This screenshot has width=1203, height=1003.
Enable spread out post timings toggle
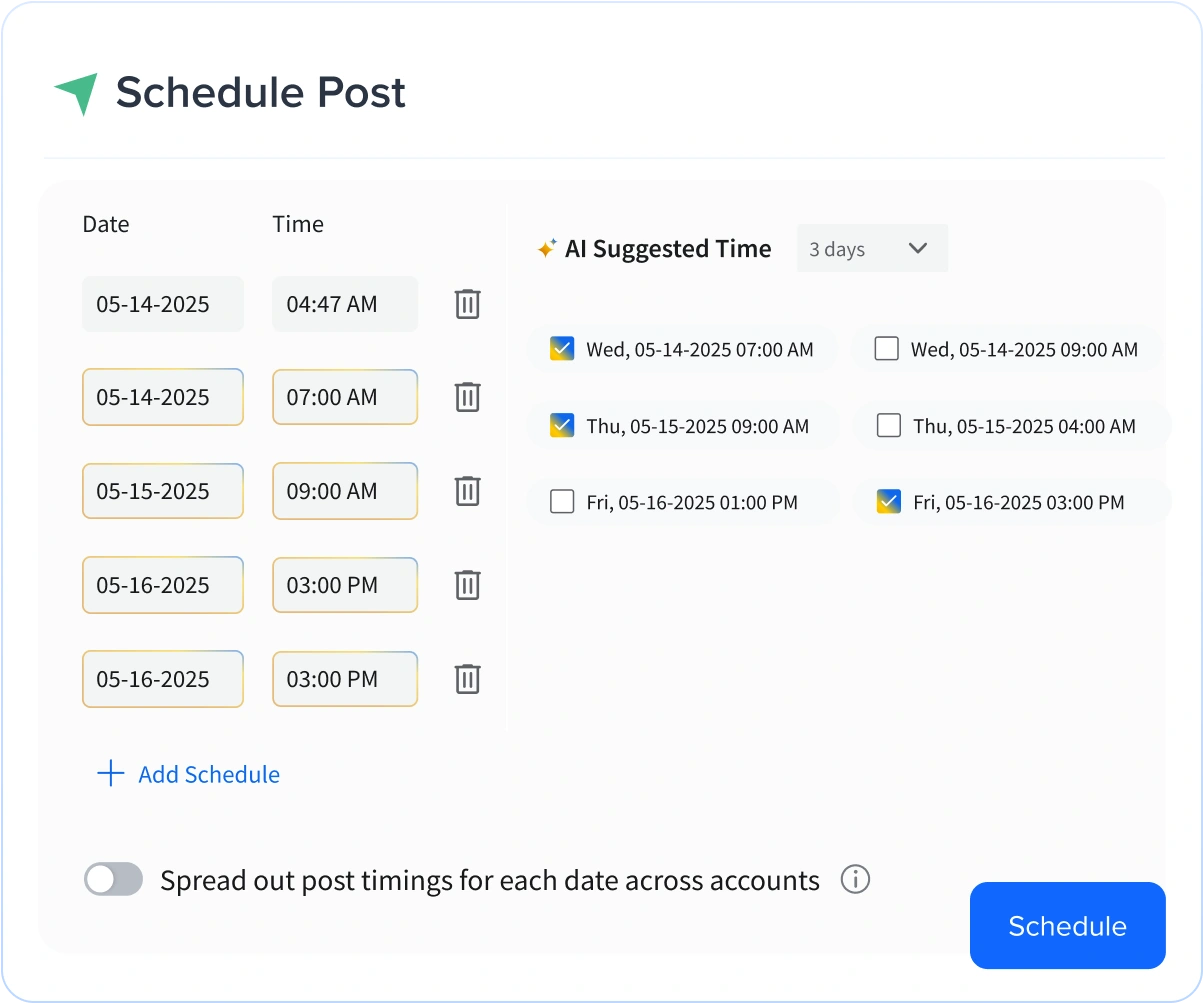pyautogui.click(x=113, y=880)
